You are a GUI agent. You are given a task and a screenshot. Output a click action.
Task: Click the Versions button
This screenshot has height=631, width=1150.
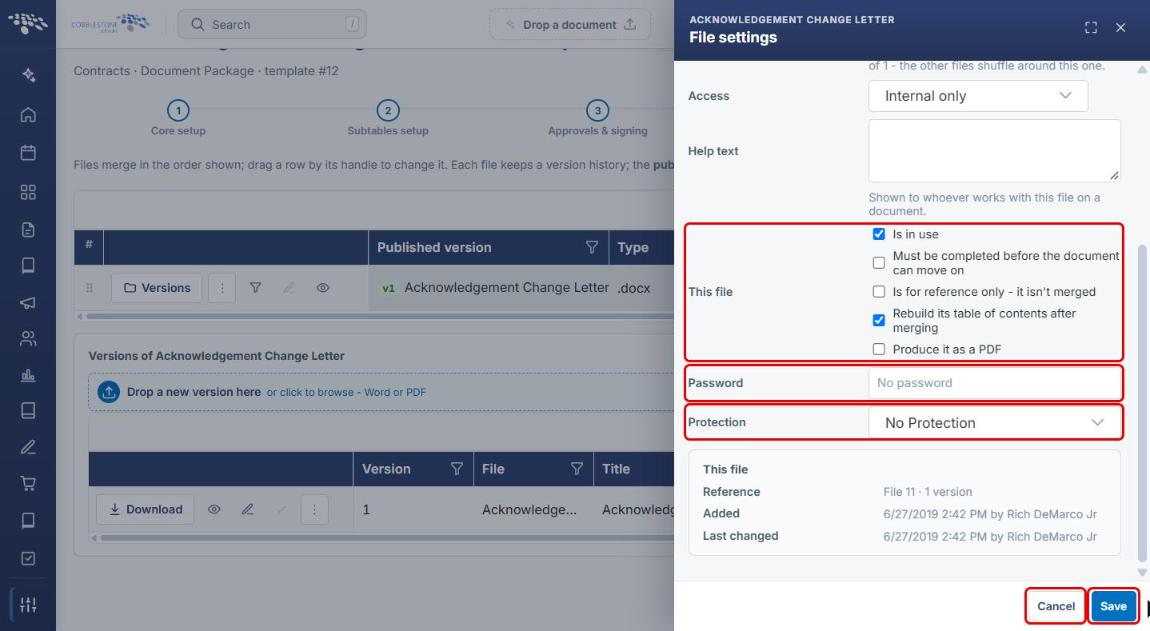coord(157,288)
